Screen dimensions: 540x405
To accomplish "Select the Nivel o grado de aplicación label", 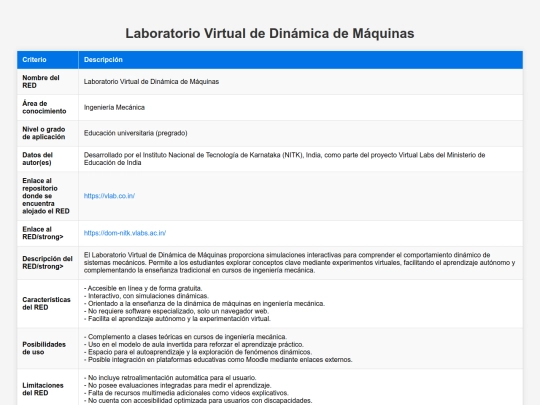I will point(44,133).
